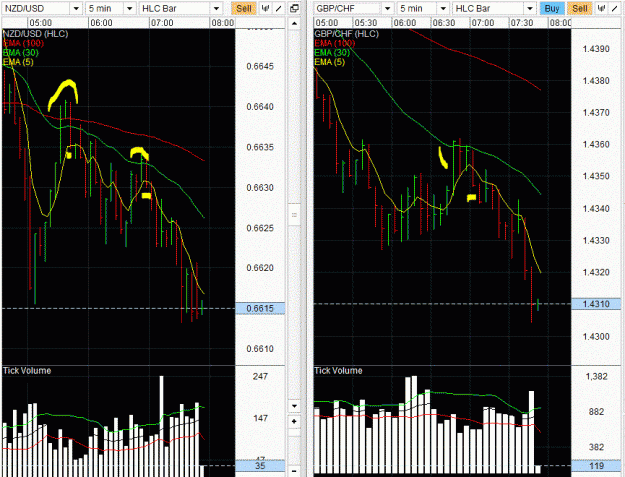Viewport: 625px width, 477px height.
Task: Click the minus zoom-out button beside the NZD/USD chart
Action: (294, 471)
